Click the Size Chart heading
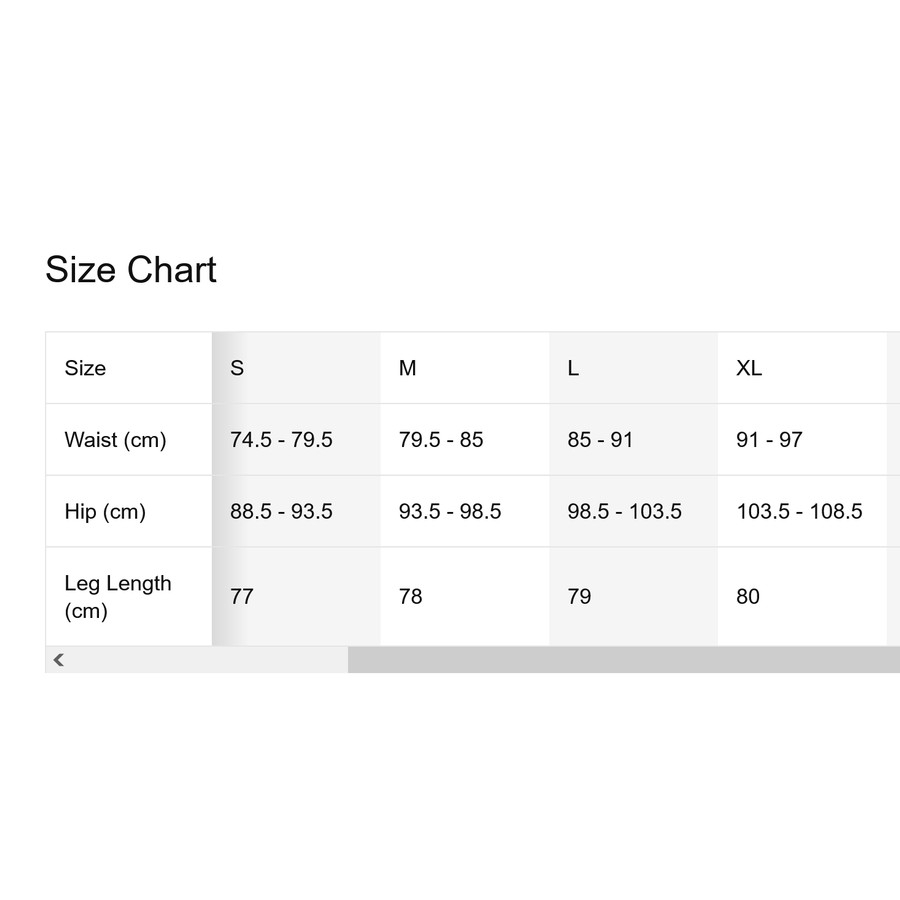This screenshot has height=900, width=900. 131,270
